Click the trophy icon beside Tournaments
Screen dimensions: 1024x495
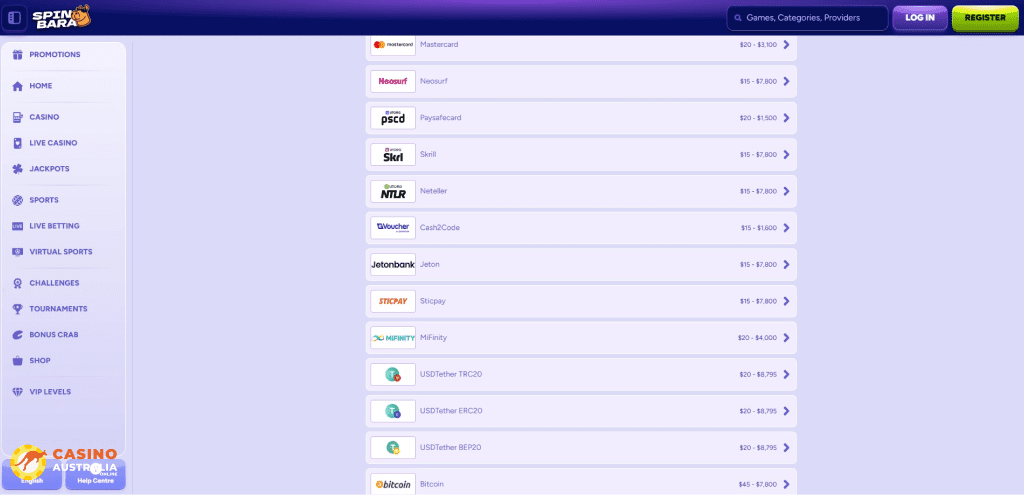18,309
